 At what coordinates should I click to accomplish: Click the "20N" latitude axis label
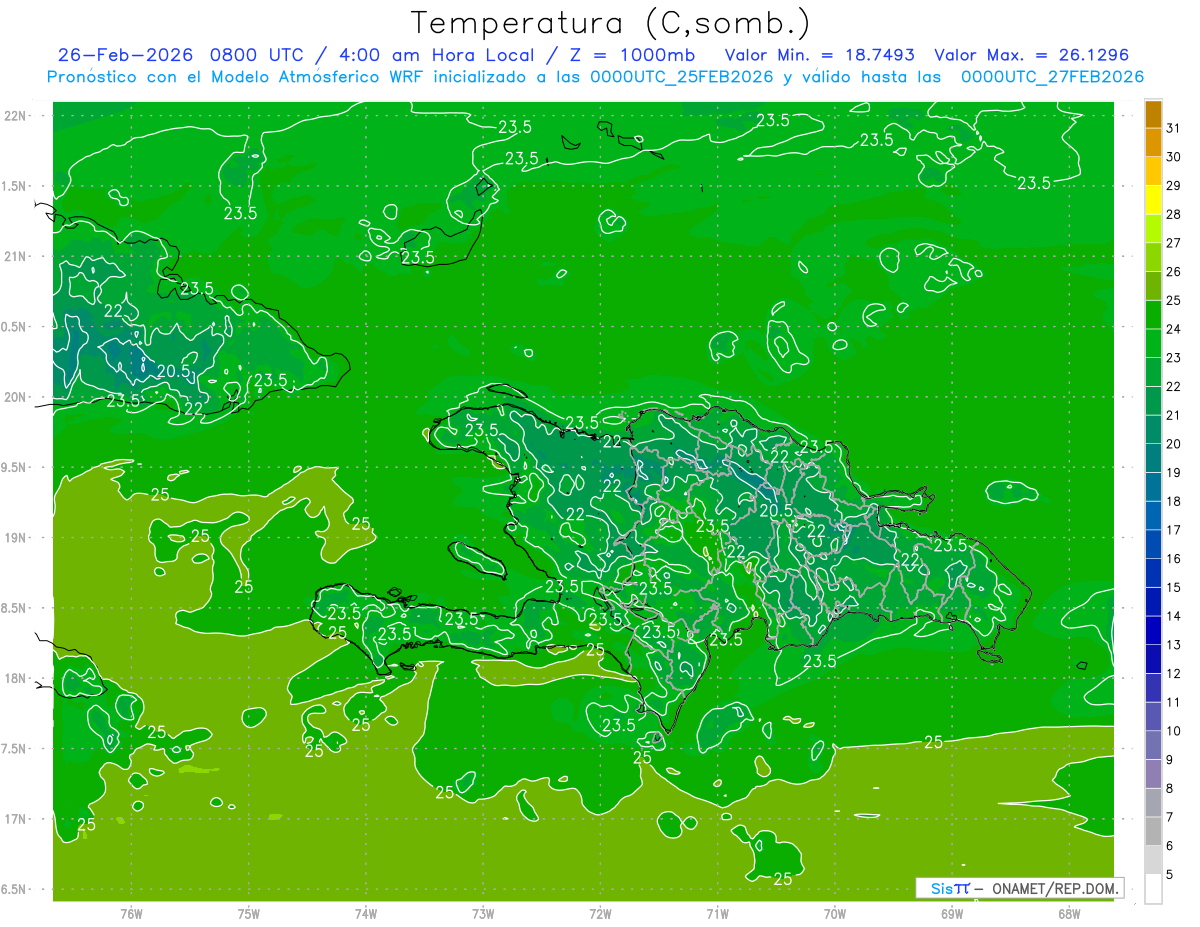[x=17, y=397]
